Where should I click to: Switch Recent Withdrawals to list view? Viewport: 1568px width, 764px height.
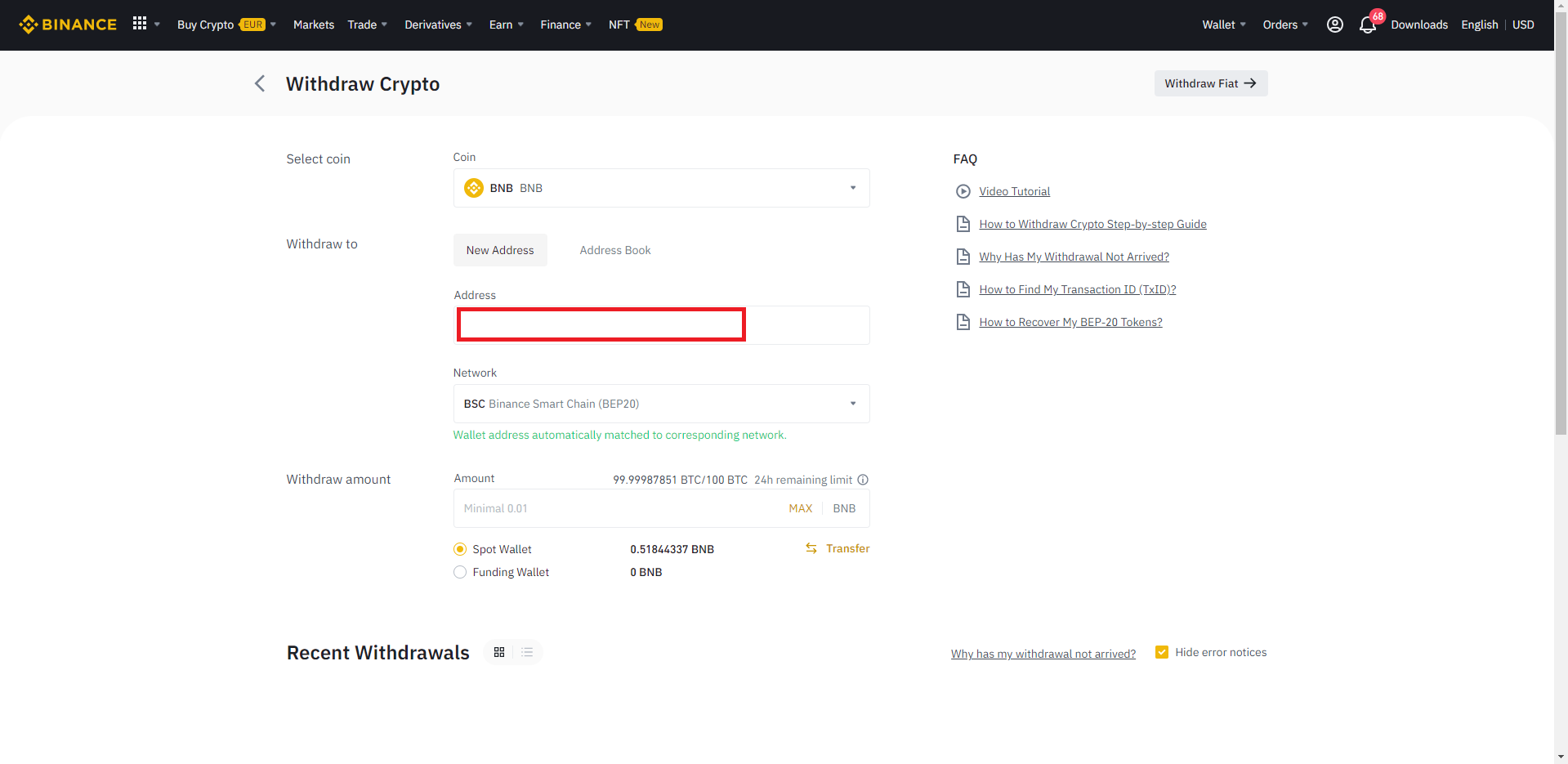[x=527, y=652]
